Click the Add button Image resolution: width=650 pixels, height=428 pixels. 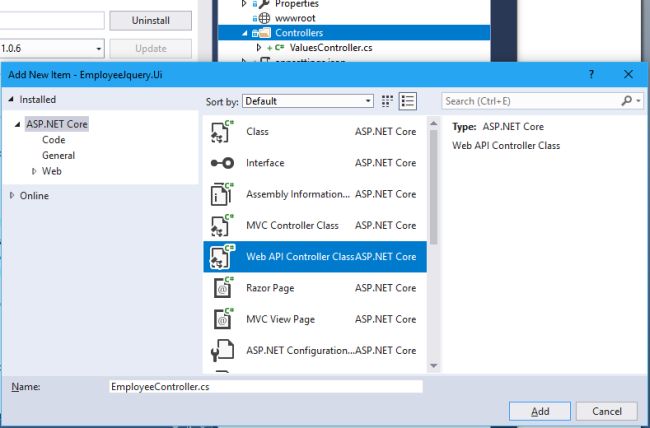[x=540, y=411]
